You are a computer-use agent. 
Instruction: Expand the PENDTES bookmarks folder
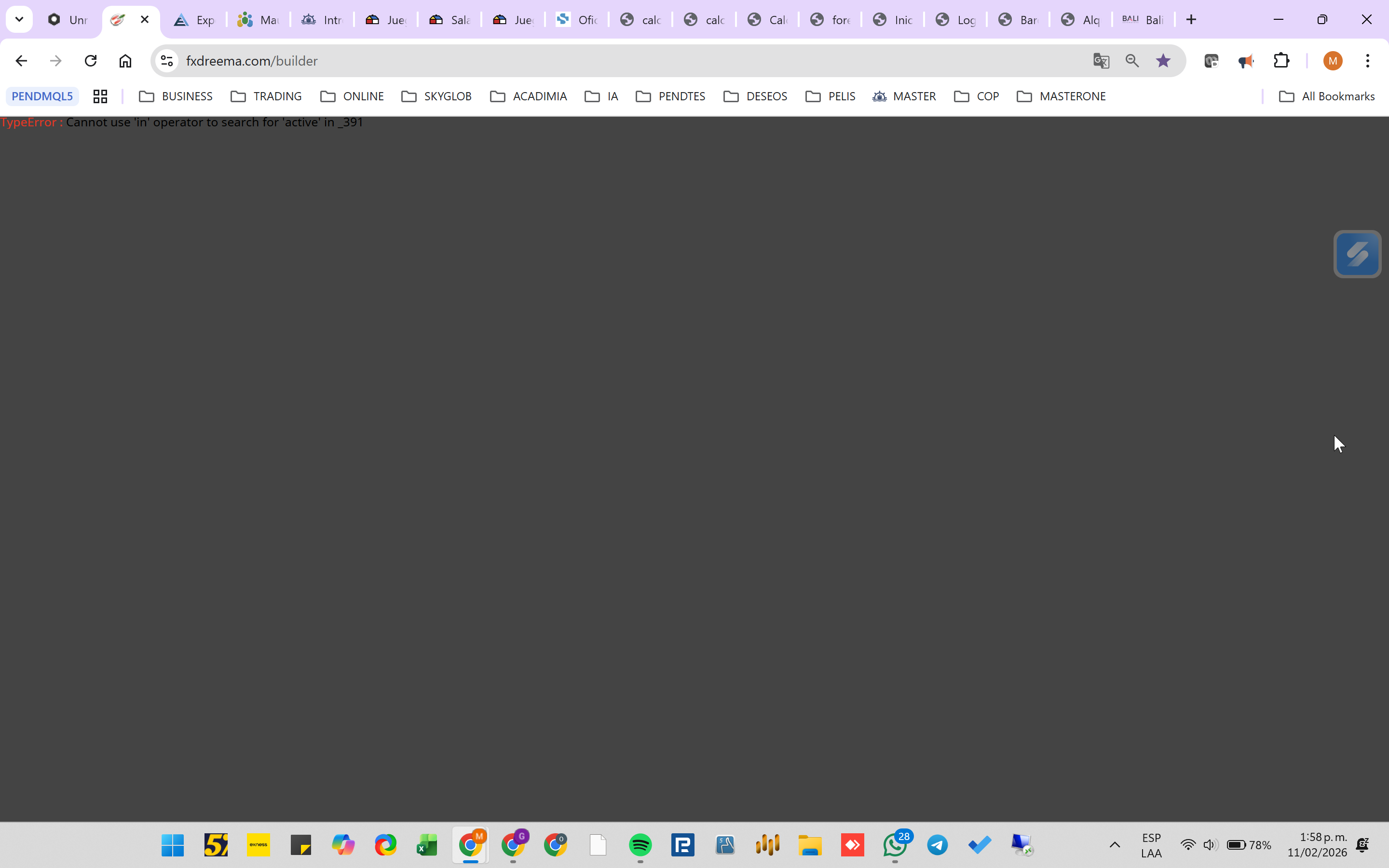(671, 96)
